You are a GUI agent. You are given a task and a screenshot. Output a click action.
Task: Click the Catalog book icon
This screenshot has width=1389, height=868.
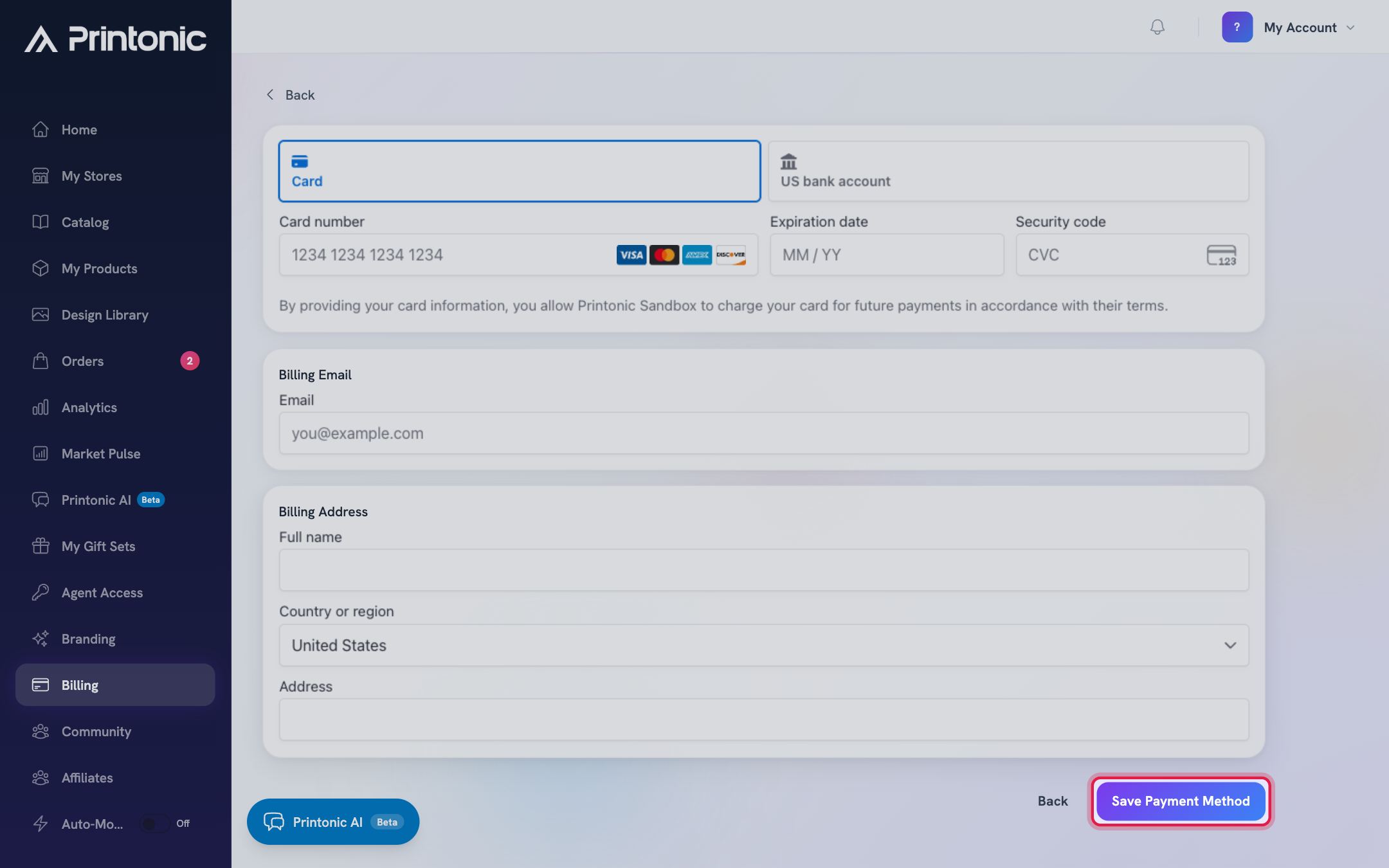[41, 222]
